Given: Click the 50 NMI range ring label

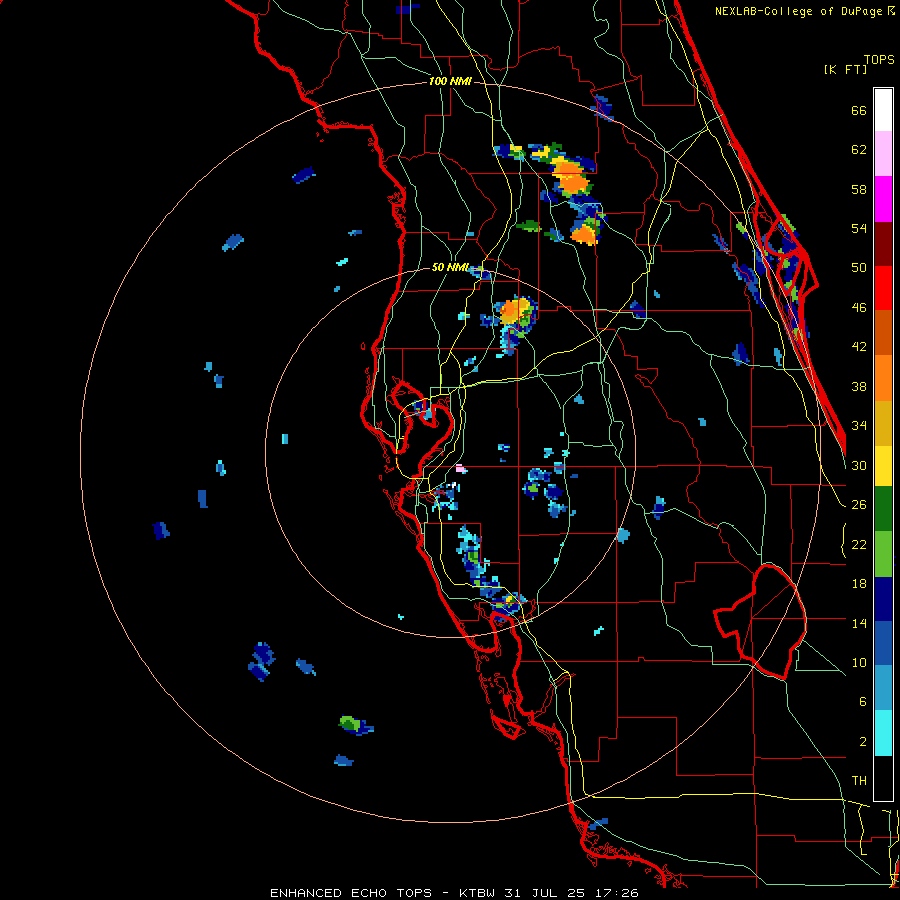Looking at the screenshot, I should [450, 267].
